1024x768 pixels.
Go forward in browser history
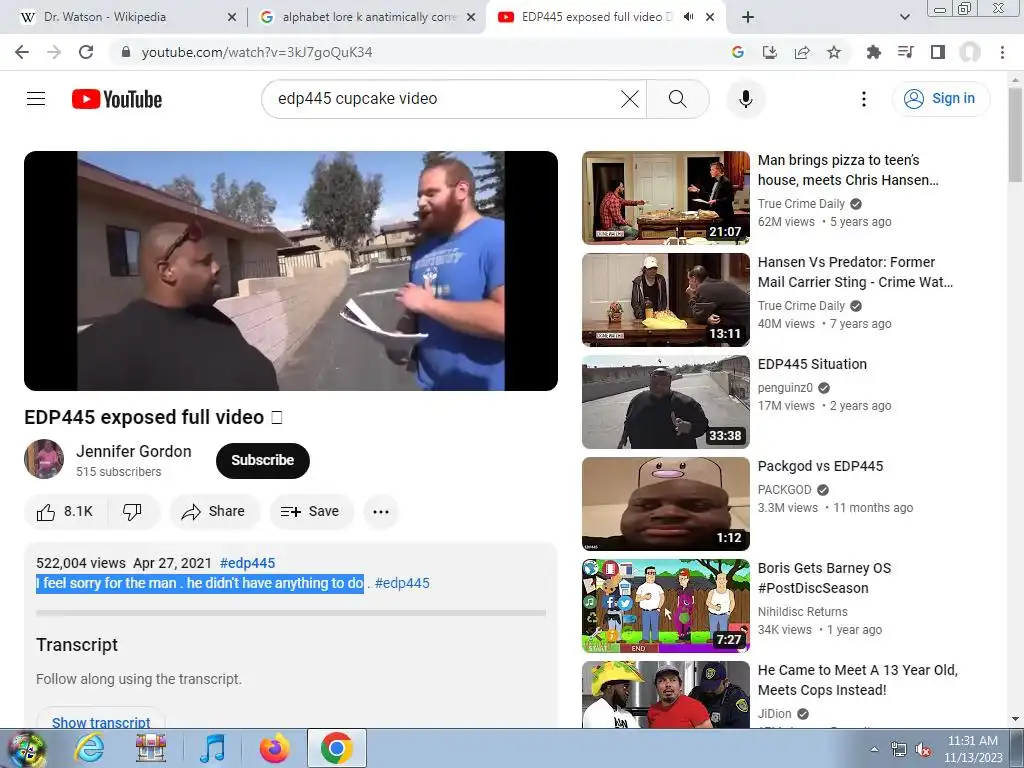click(x=54, y=52)
